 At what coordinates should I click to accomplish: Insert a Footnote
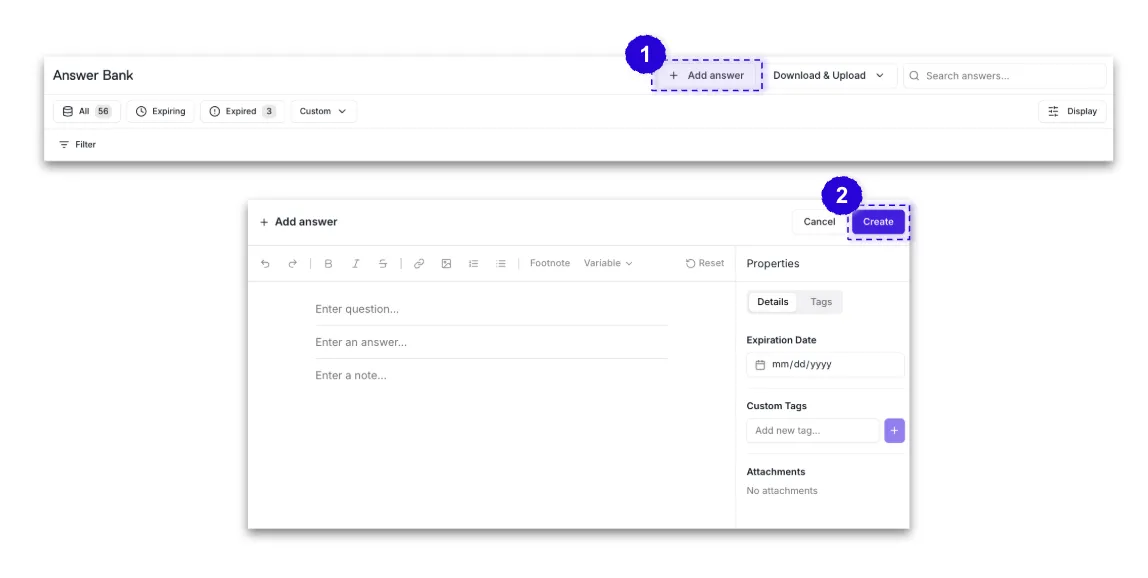click(550, 263)
